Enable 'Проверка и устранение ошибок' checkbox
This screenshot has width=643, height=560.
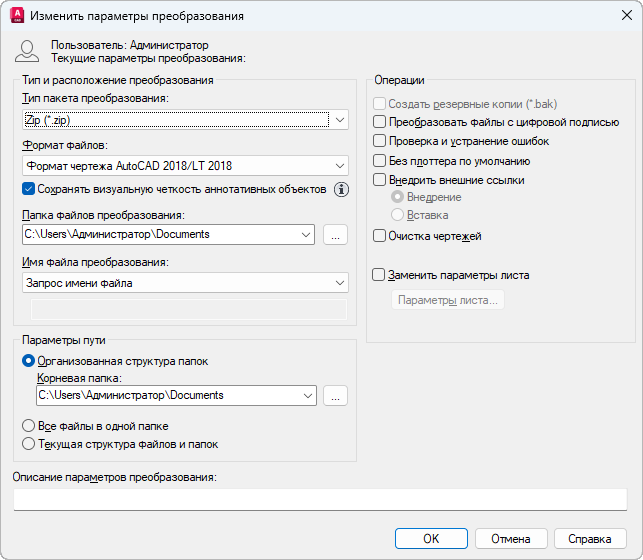(379, 141)
